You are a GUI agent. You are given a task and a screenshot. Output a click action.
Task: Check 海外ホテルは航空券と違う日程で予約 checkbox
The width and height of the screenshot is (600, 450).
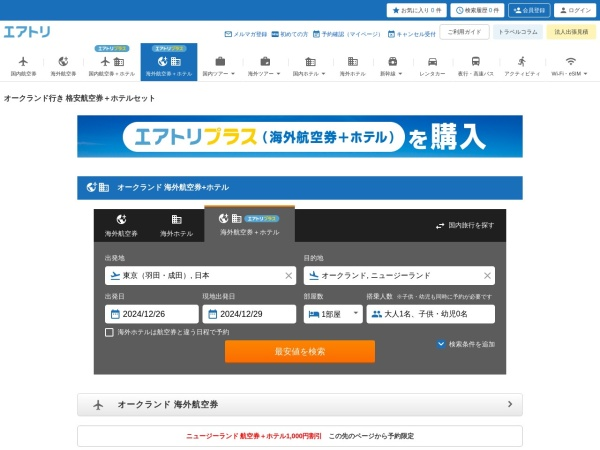109,332
